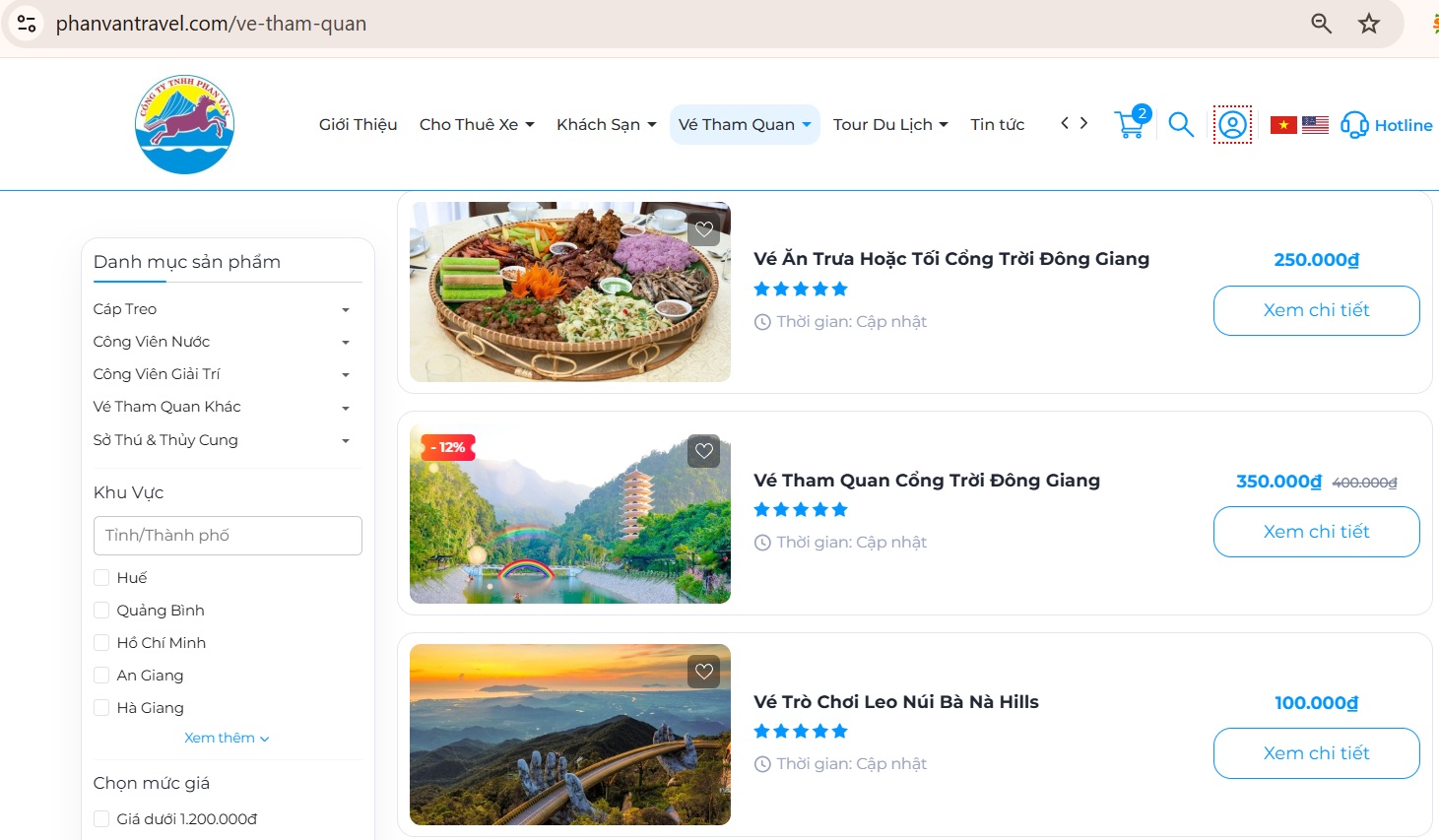The image size is (1439, 840).
Task: Click the Xem thêm link under regions
Action: pos(227,737)
